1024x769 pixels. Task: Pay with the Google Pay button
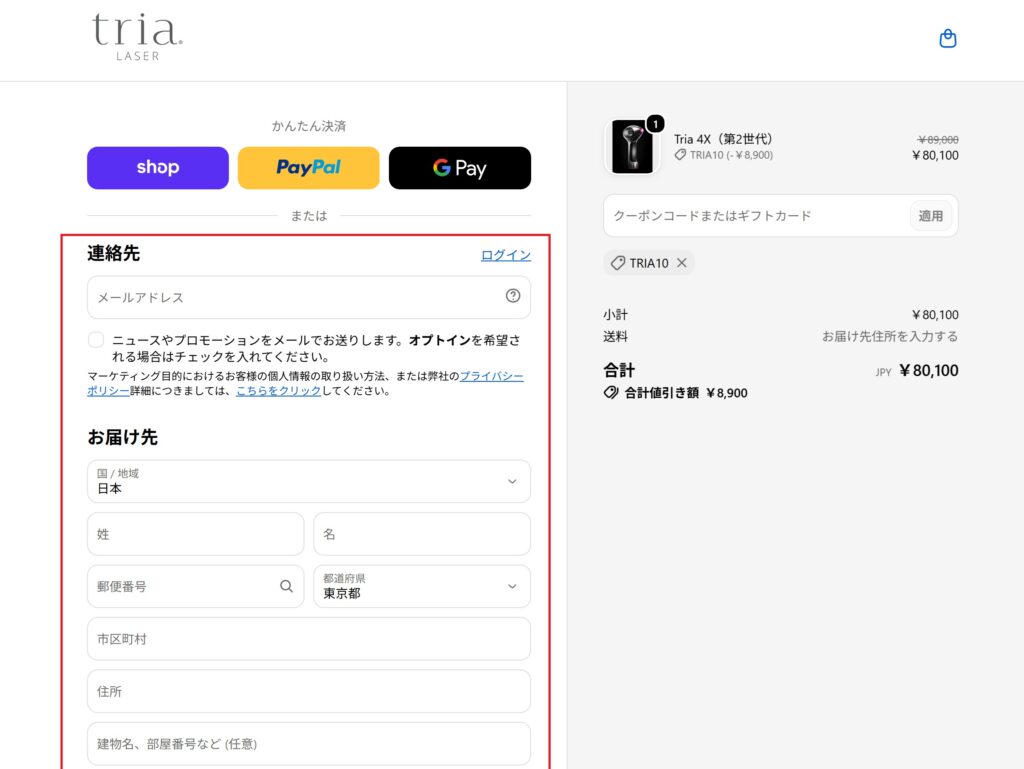tap(460, 168)
